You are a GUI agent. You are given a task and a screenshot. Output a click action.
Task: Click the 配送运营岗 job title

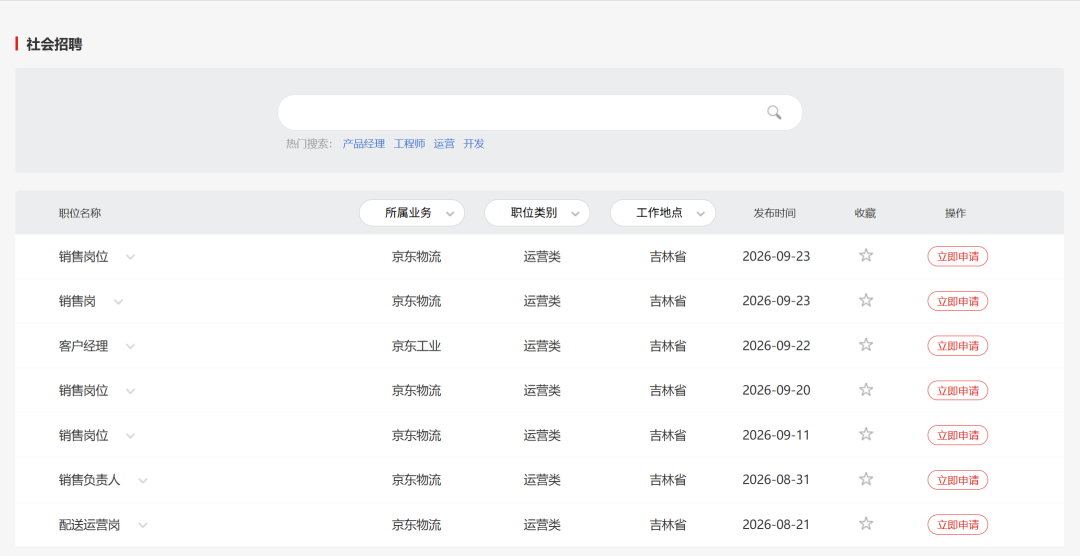tap(90, 524)
